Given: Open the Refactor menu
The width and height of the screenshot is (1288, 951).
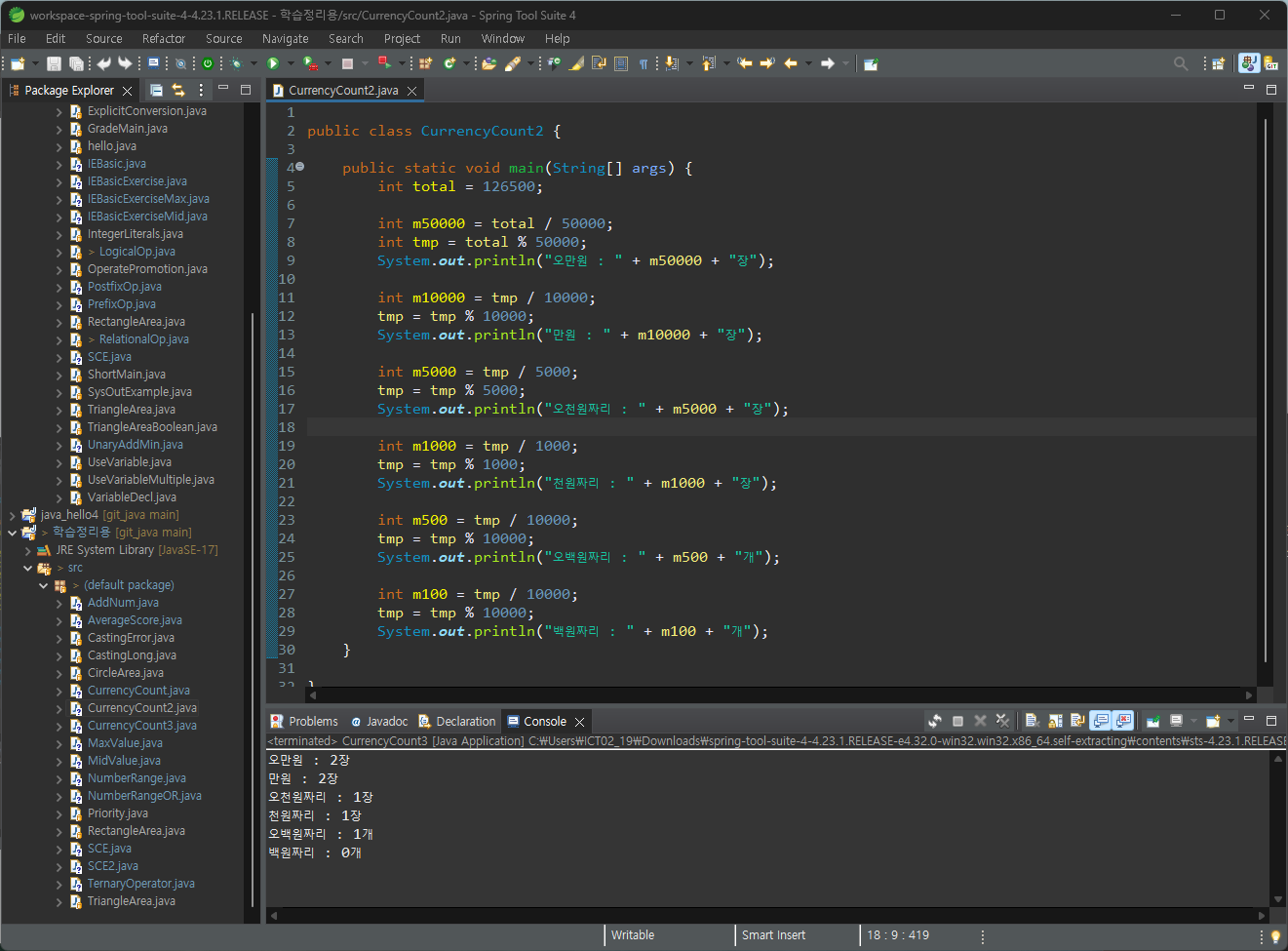Looking at the screenshot, I should click(164, 38).
